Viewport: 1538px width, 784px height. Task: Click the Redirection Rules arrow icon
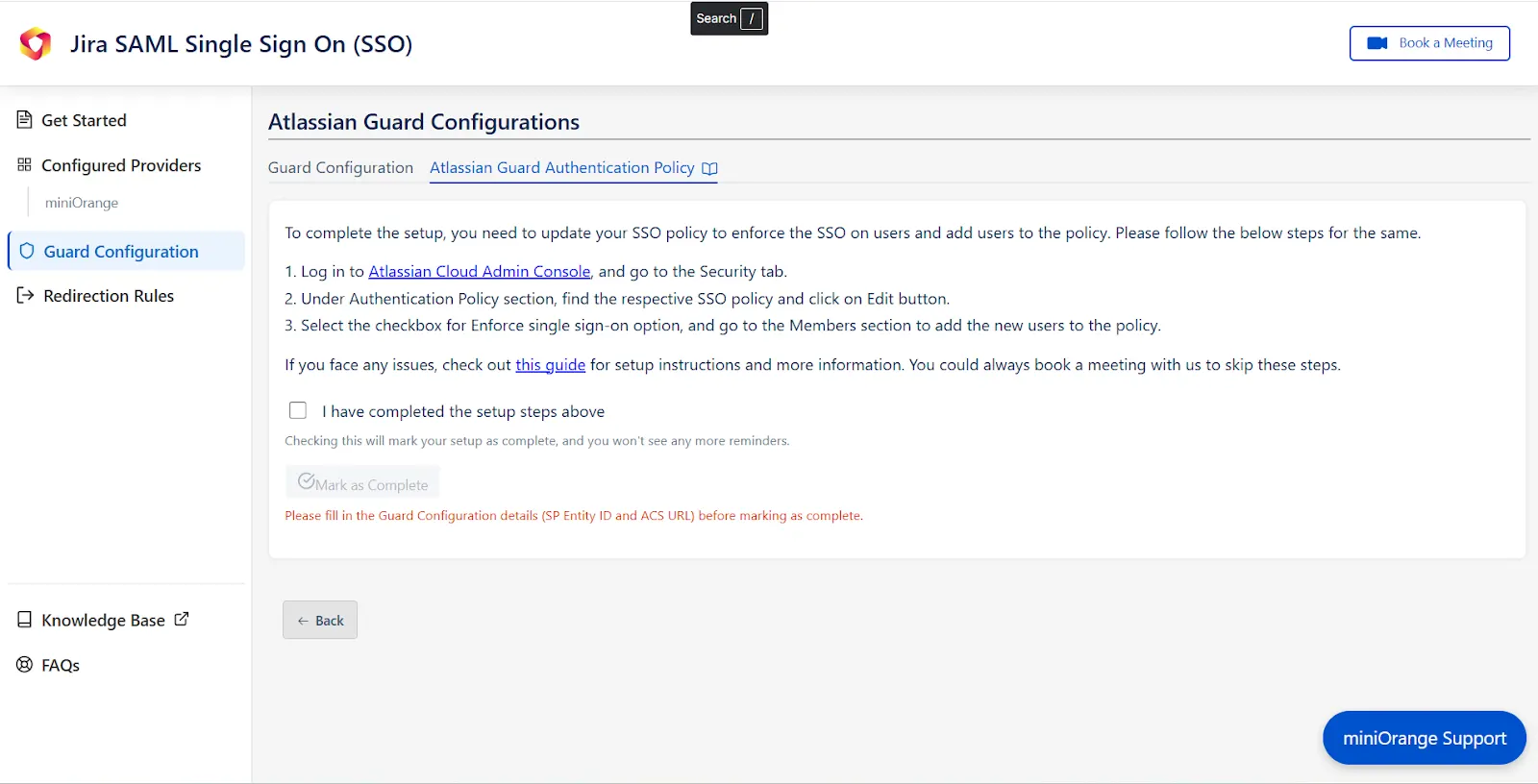point(26,295)
